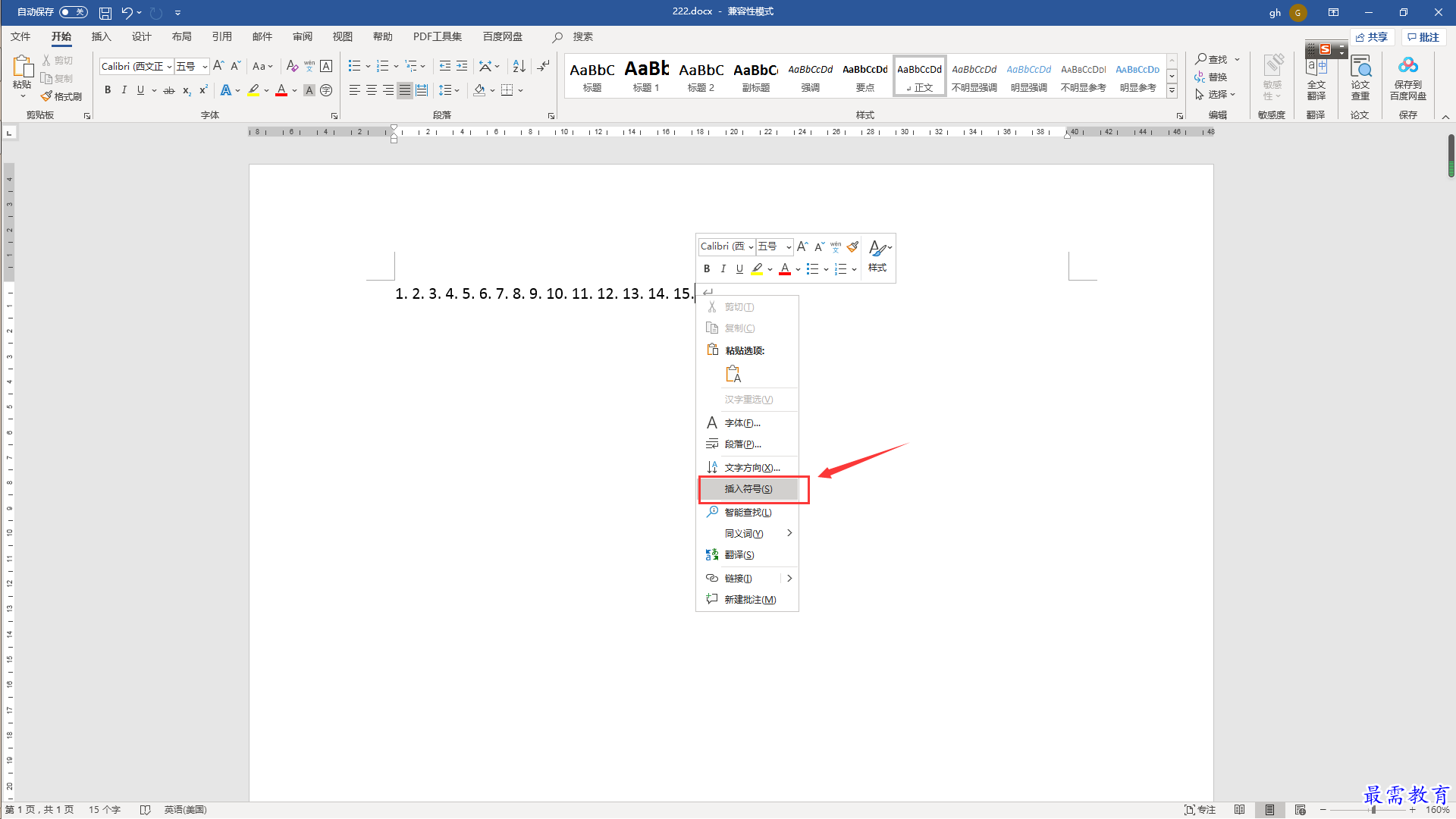Choose 字体(F)... from context menu
The image size is (1456, 819).
(748, 423)
